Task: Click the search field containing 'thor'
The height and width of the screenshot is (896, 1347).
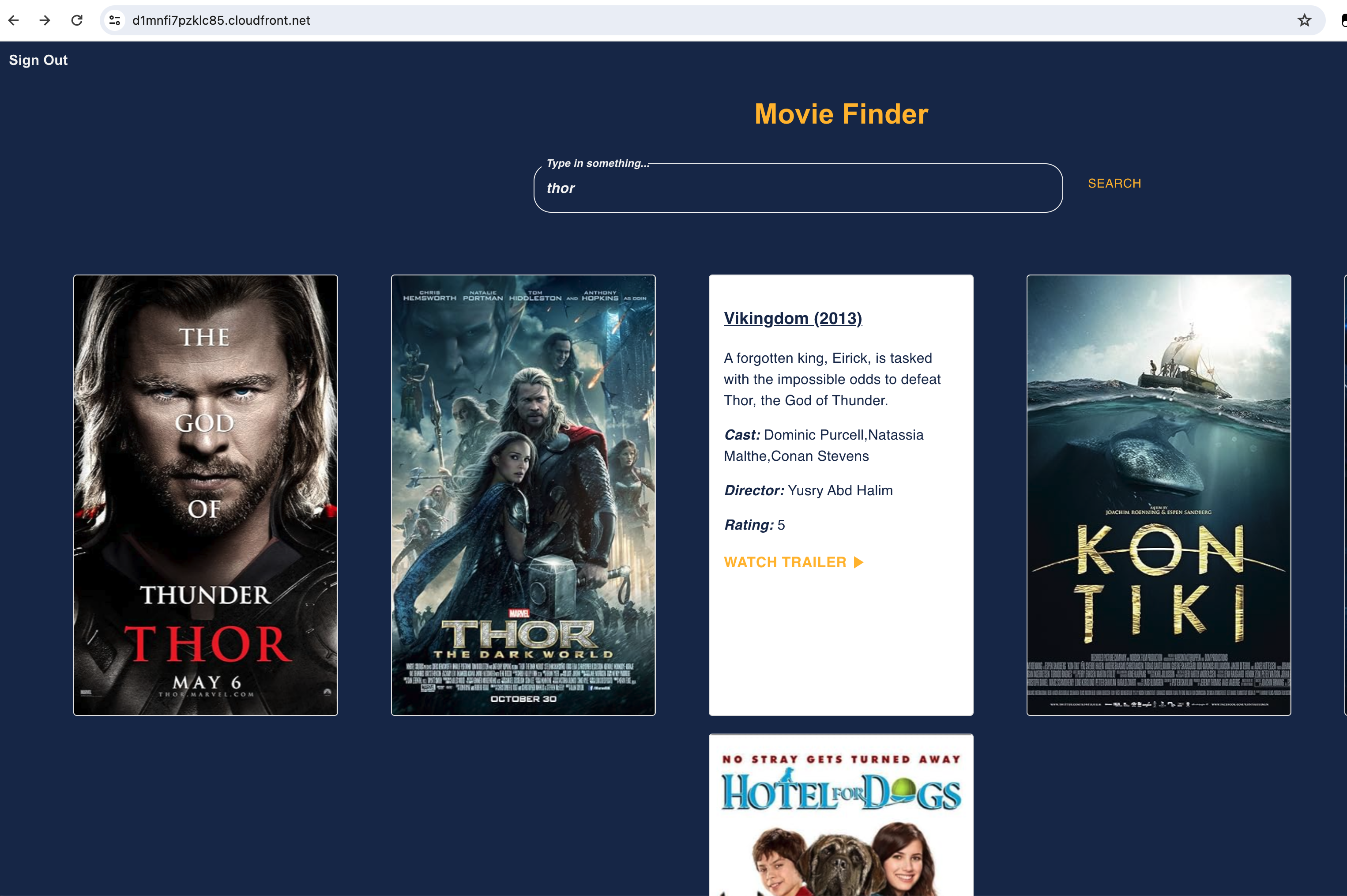Action: tap(798, 188)
